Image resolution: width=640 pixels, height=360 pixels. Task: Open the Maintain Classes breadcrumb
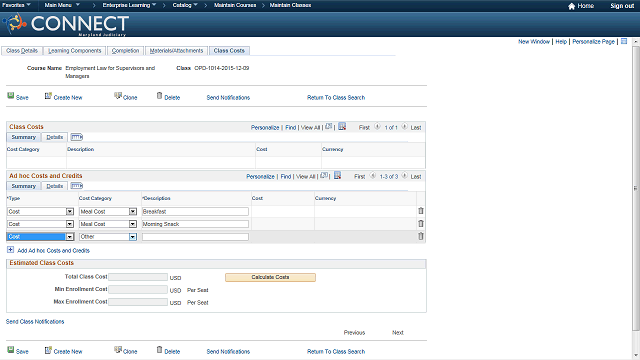290,5
